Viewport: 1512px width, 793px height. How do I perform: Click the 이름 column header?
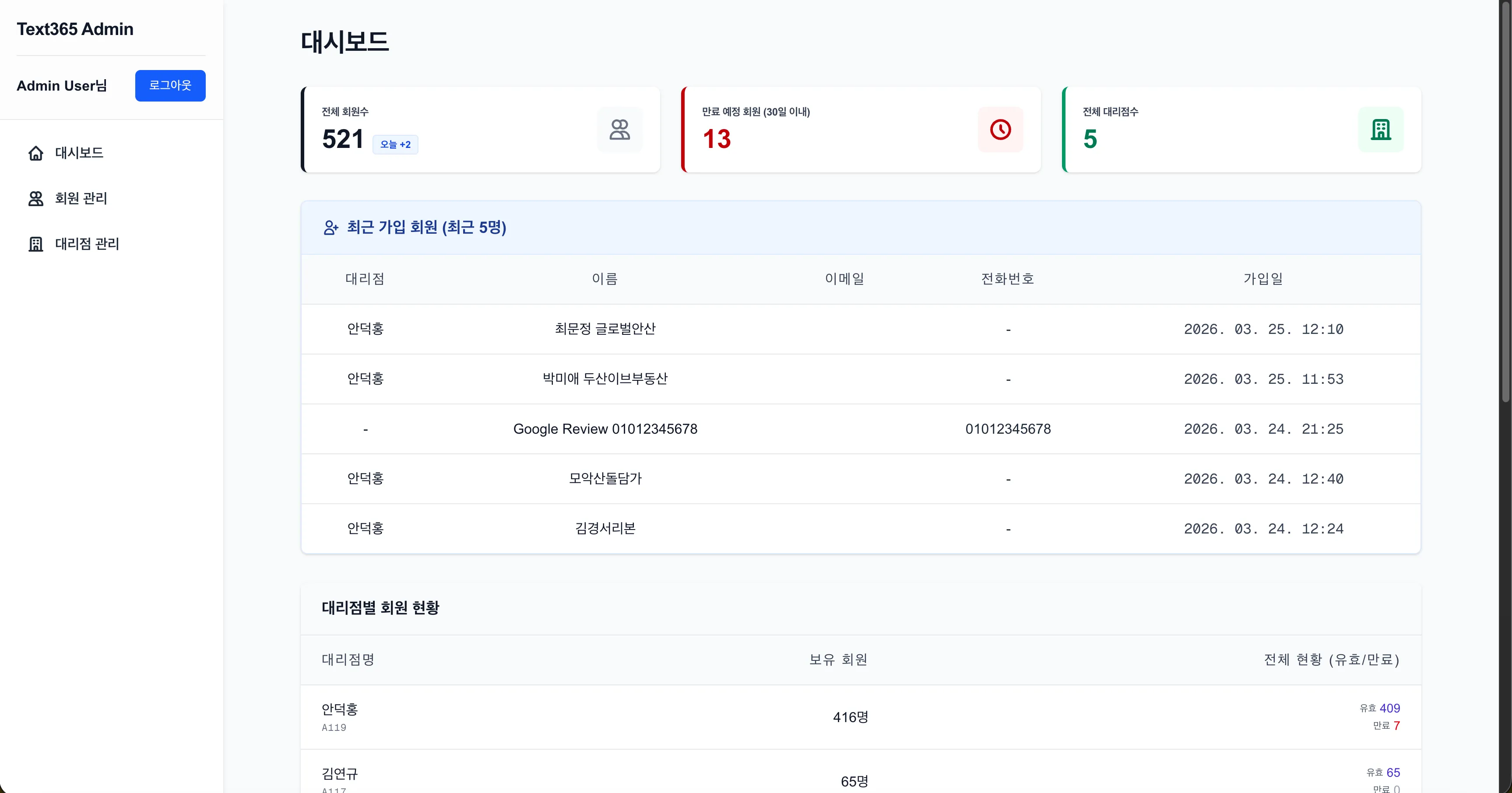coord(605,279)
